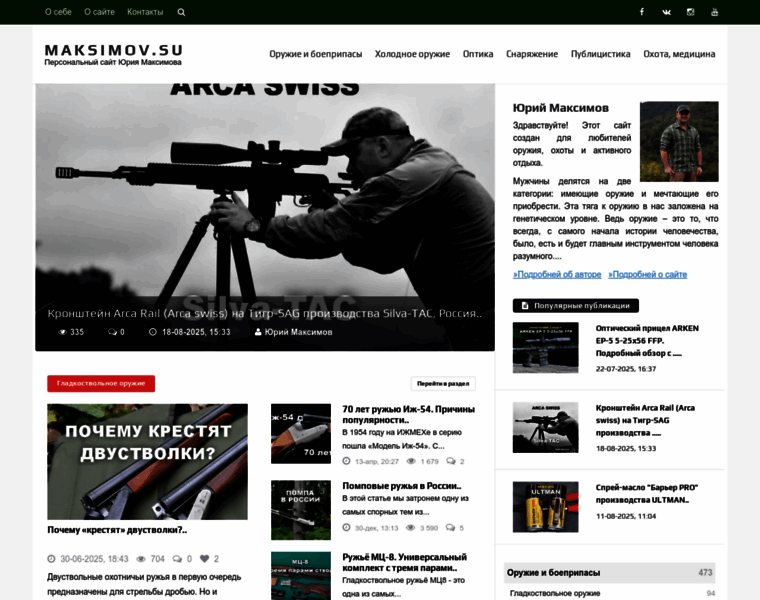This screenshot has height=600, width=760.
Task: Click the author photo of Юрий Максимов
Action: pyautogui.click(x=679, y=142)
